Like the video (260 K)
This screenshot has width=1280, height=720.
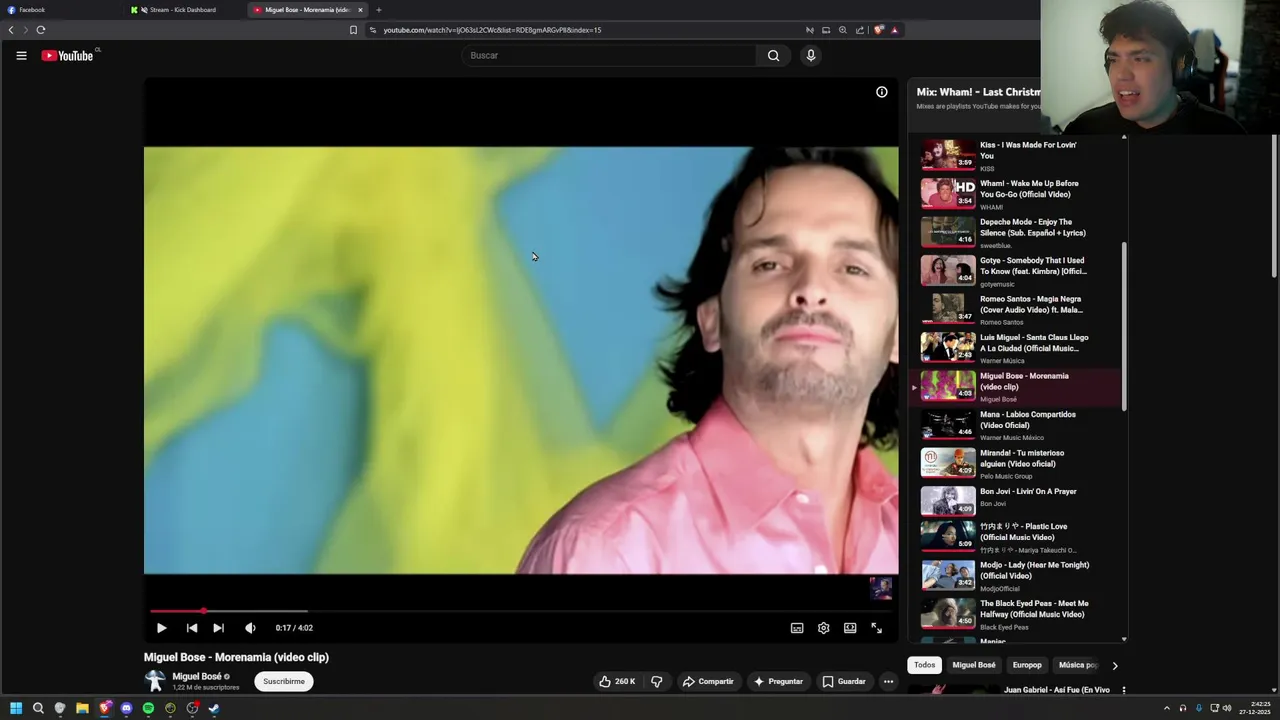(x=617, y=682)
